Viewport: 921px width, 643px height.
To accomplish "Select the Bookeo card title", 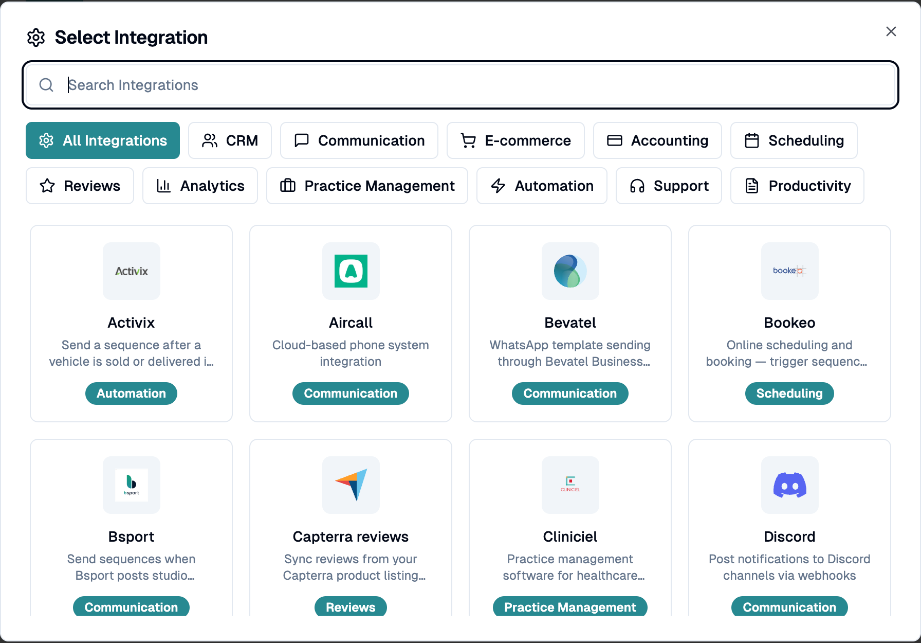I will 789,323.
